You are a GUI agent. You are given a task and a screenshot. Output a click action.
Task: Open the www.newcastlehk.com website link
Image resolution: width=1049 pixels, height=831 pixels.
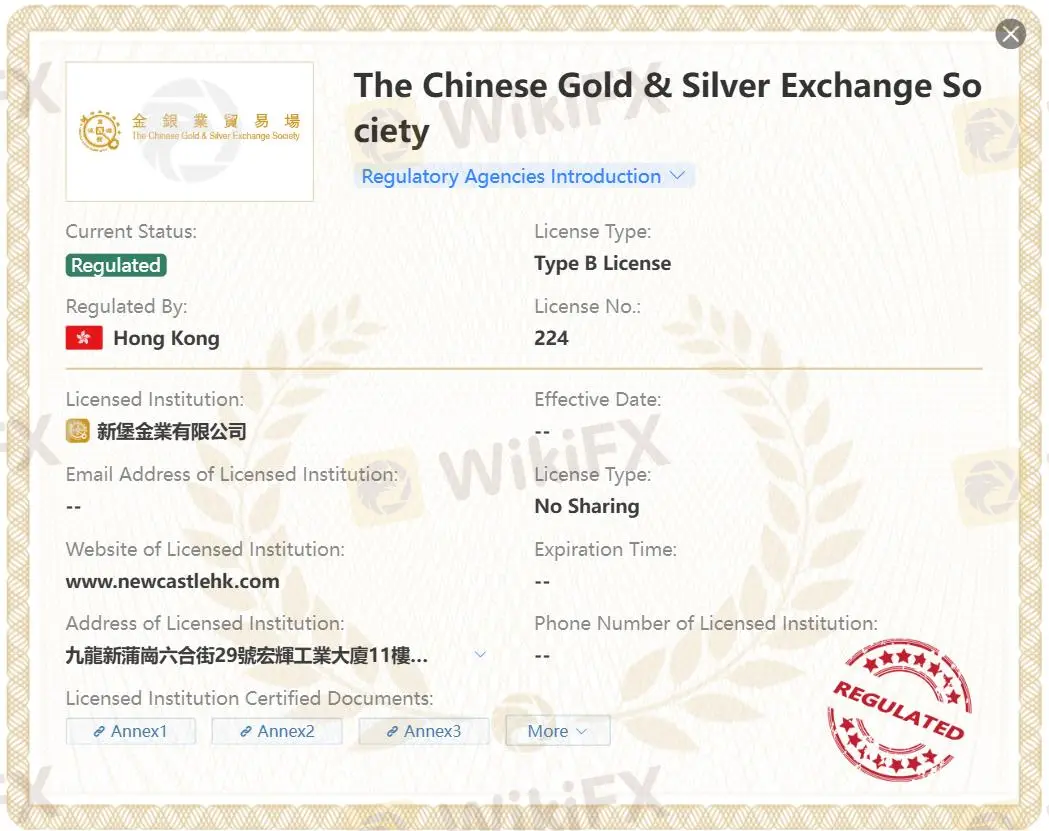[172, 581]
